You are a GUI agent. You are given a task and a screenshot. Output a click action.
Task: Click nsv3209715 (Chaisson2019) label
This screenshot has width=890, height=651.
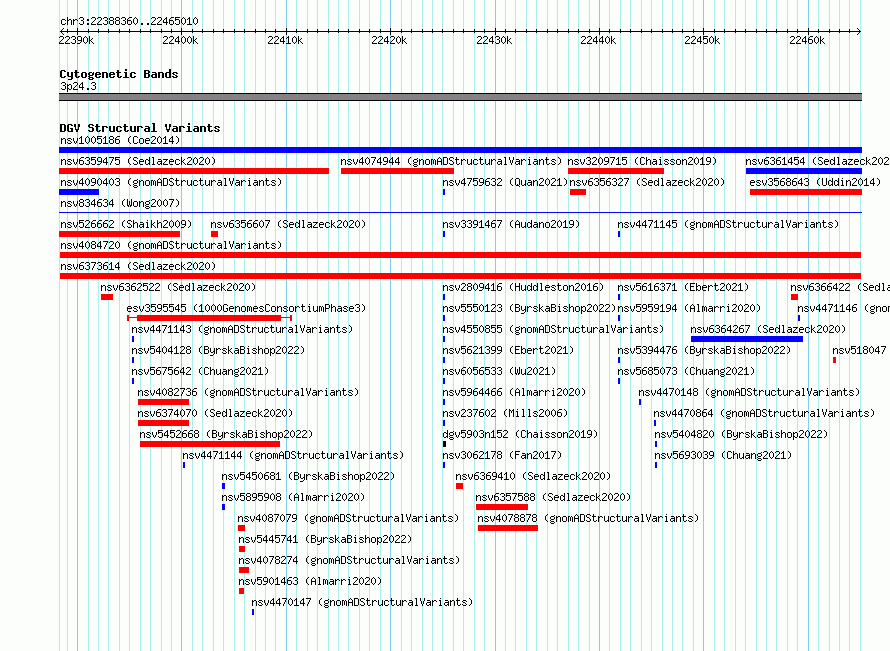click(x=642, y=161)
